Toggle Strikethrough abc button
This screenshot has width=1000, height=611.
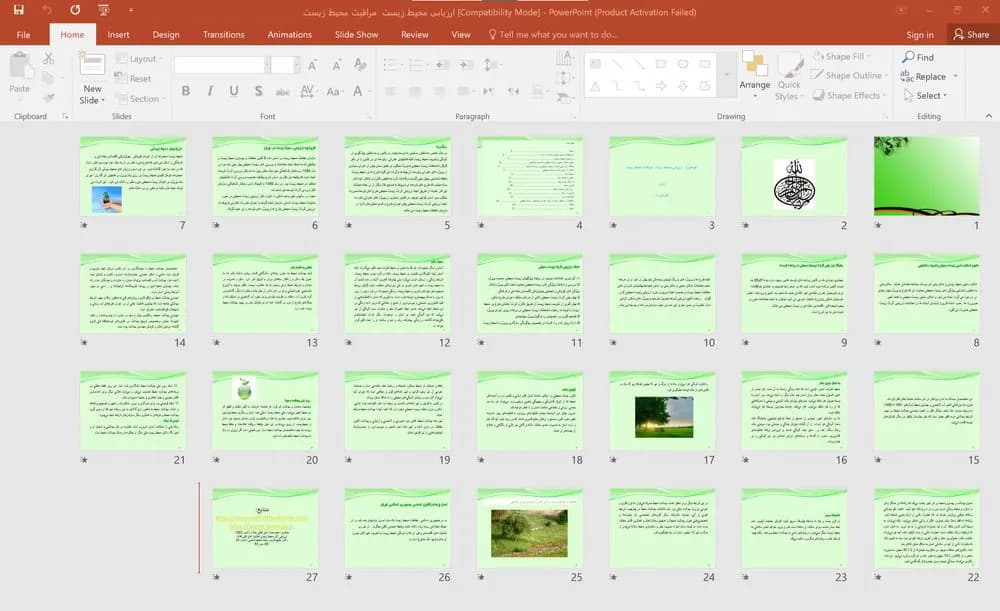click(x=283, y=91)
